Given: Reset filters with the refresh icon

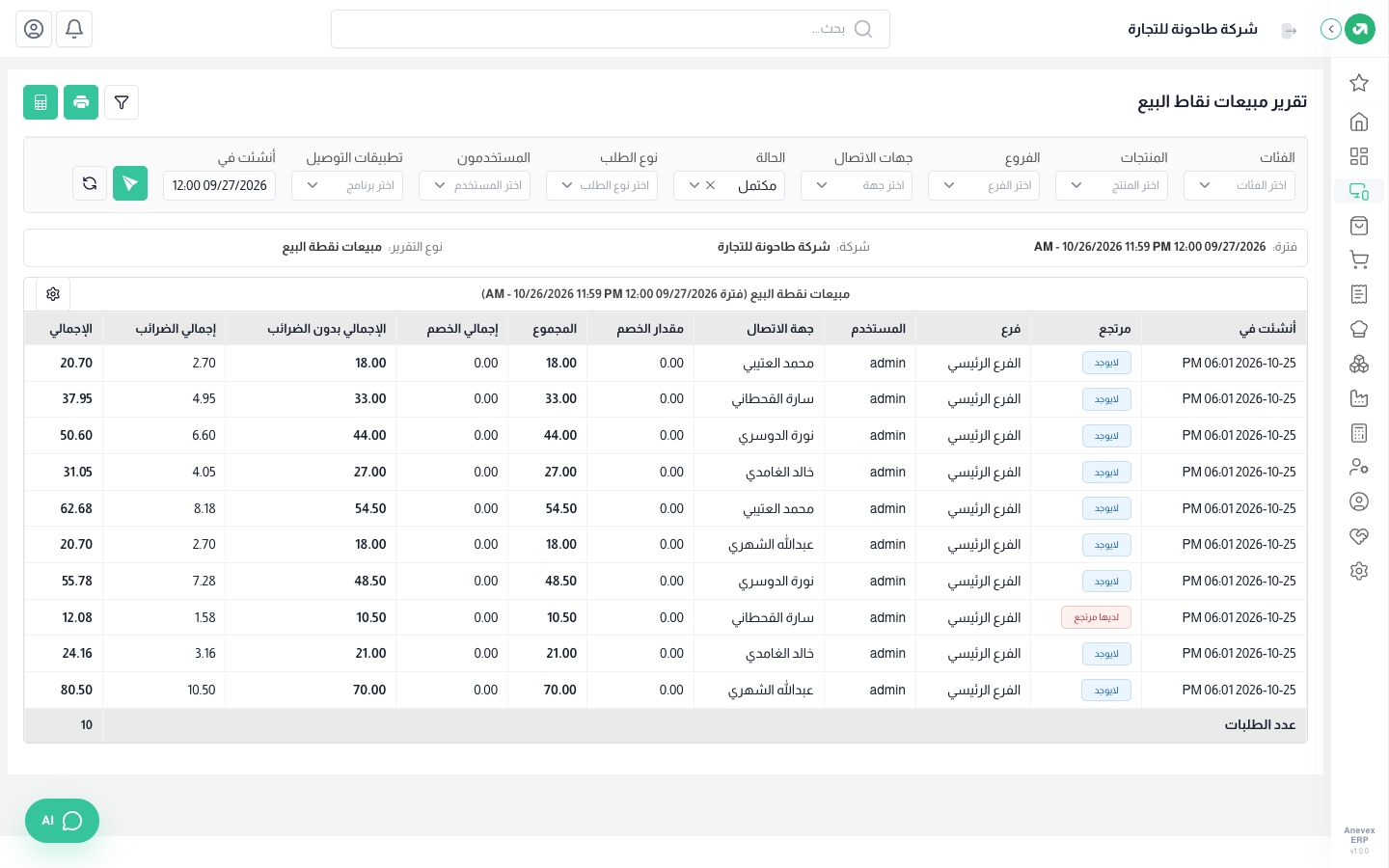Looking at the screenshot, I should coord(90,183).
